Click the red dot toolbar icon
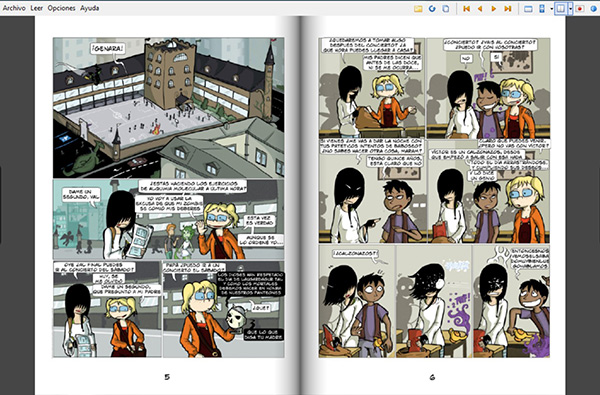Image resolution: width=600 pixels, height=395 pixels. click(x=580, y=8)
